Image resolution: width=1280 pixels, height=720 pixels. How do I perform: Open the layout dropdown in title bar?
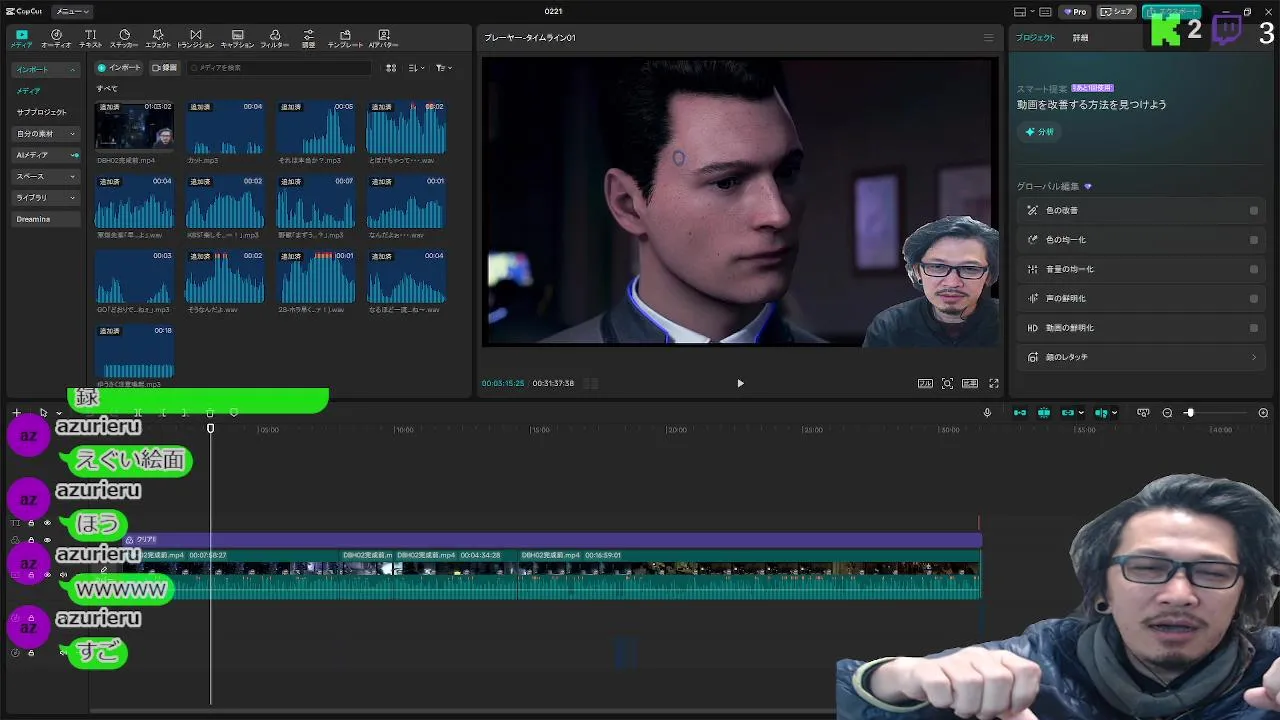pos(1026,12)
